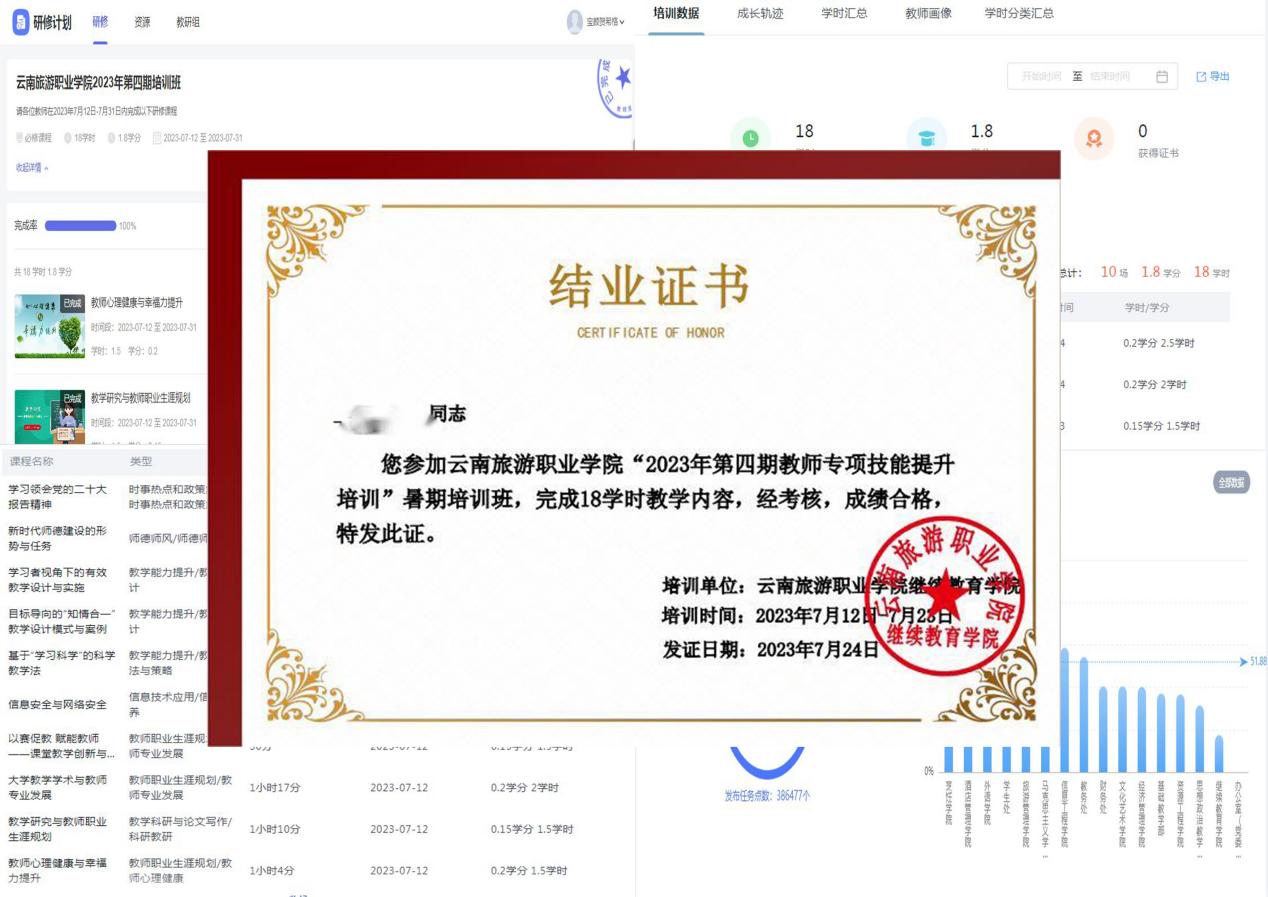Click the orange certificate medal icon
Viewport: 1268px width, 897px height.
[x=1093, y=139]
